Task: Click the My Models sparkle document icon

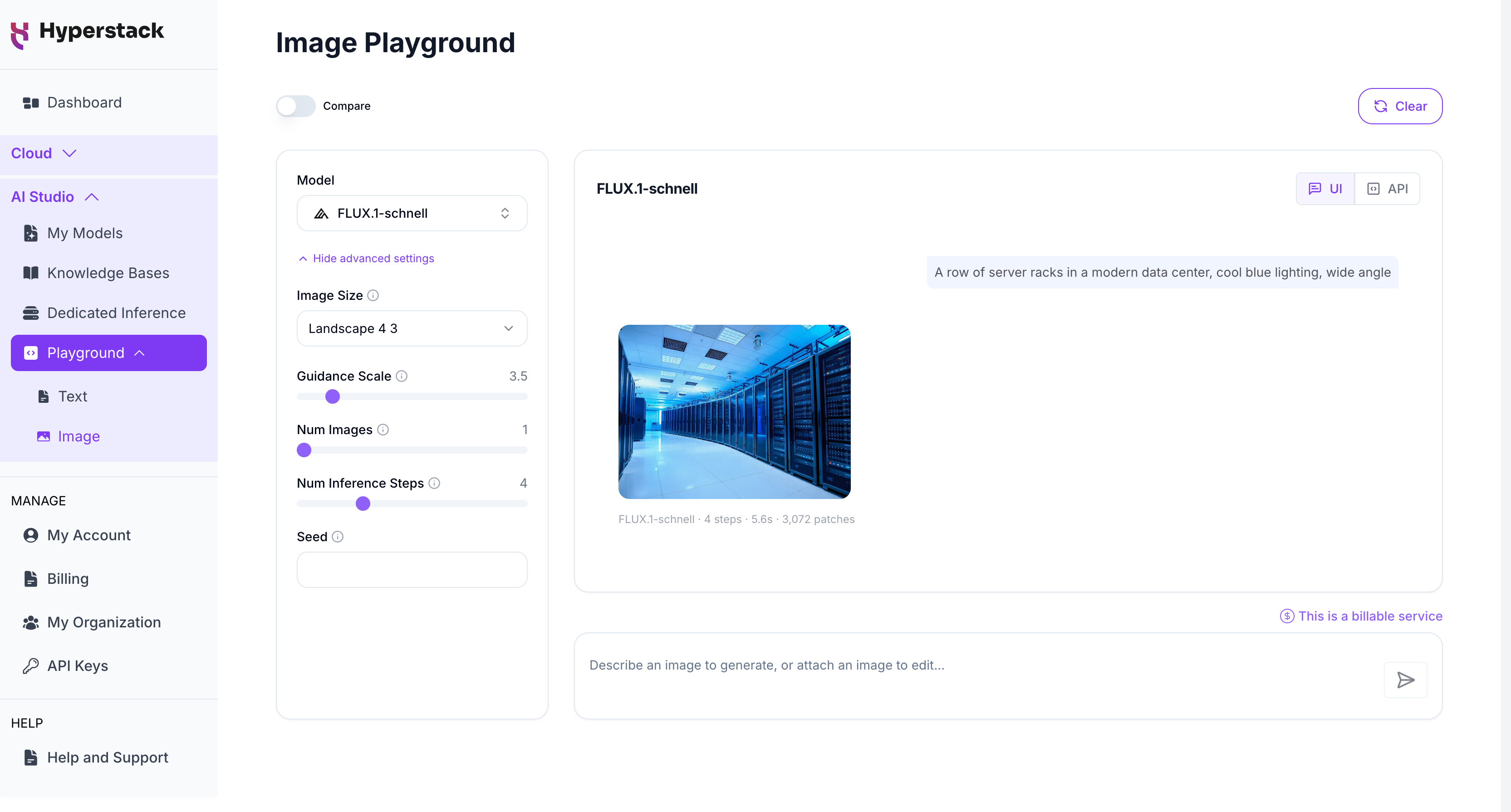Action: pos(30,233)
